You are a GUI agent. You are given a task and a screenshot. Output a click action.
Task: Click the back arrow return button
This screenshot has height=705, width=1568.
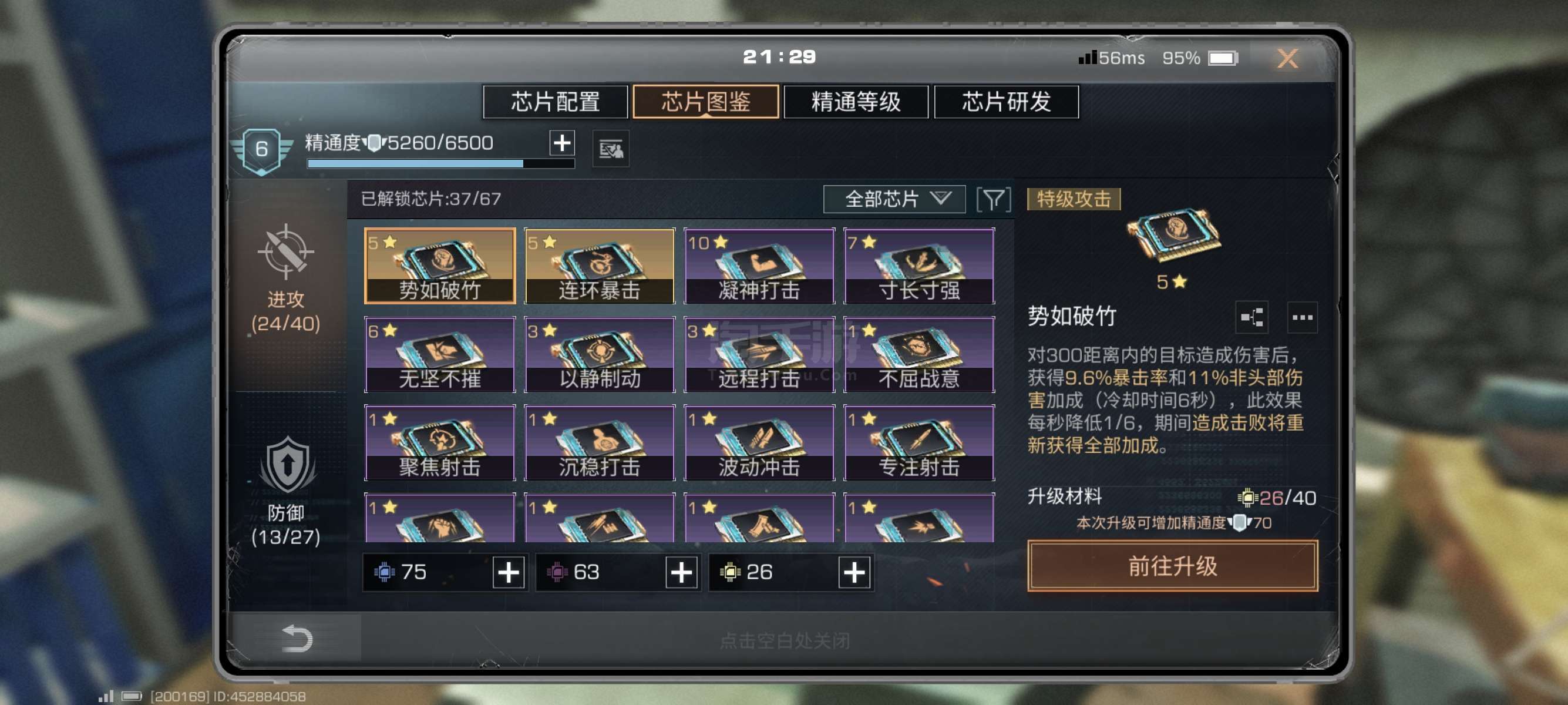click(x=297, y=638)
